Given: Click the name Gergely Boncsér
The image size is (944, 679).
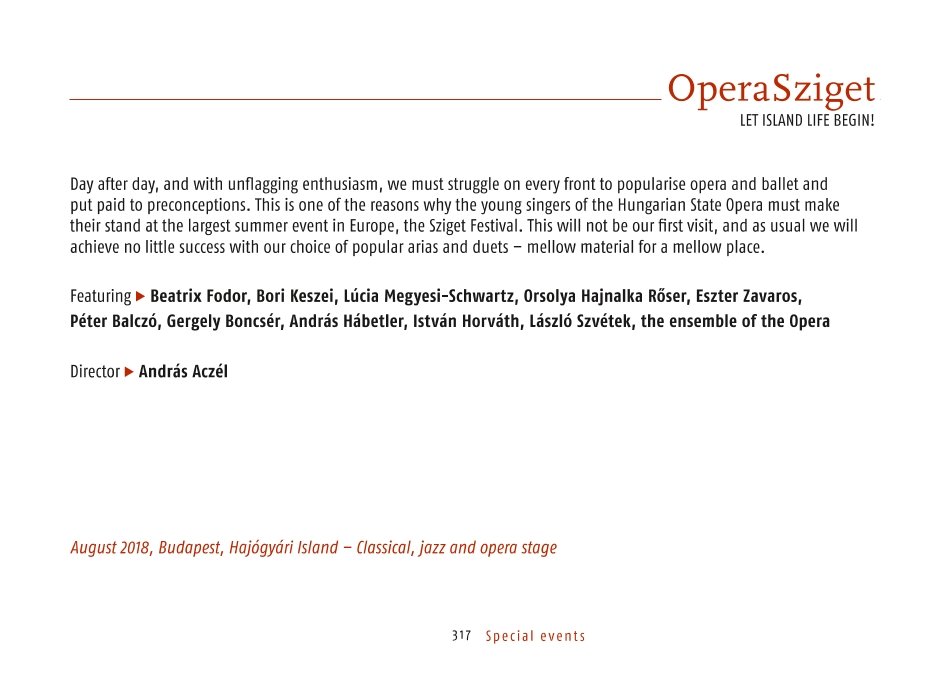Looking at the screenshot, I should (223, 321).
